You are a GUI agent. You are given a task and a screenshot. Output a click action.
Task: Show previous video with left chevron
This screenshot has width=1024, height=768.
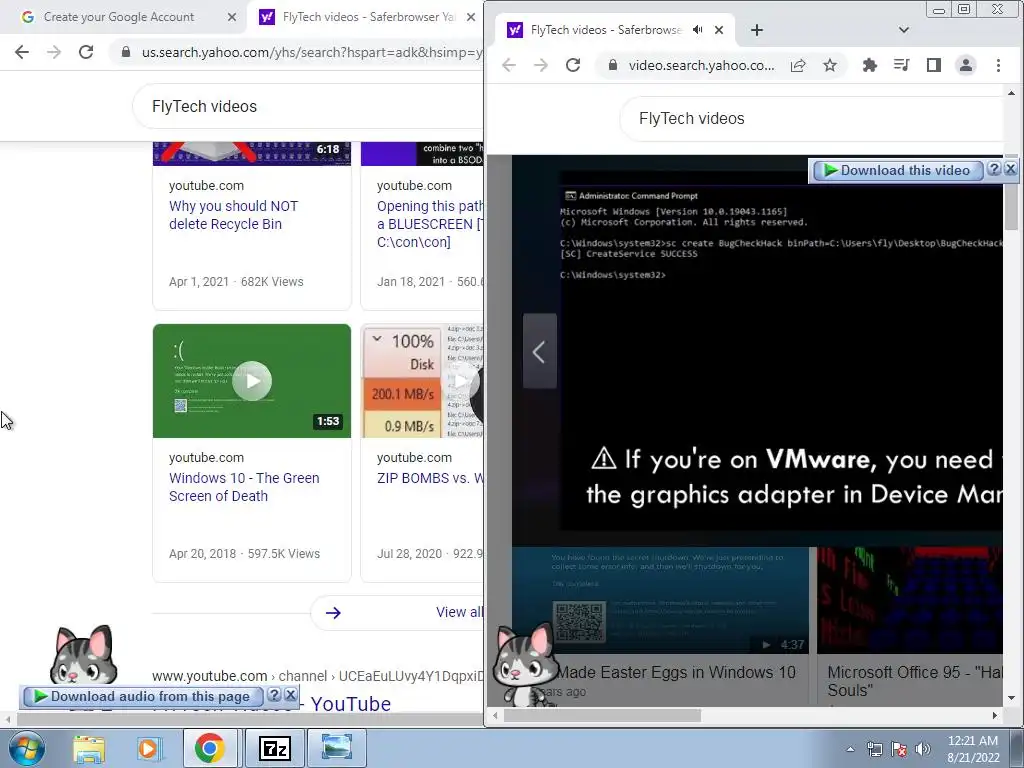coord(539,352)
